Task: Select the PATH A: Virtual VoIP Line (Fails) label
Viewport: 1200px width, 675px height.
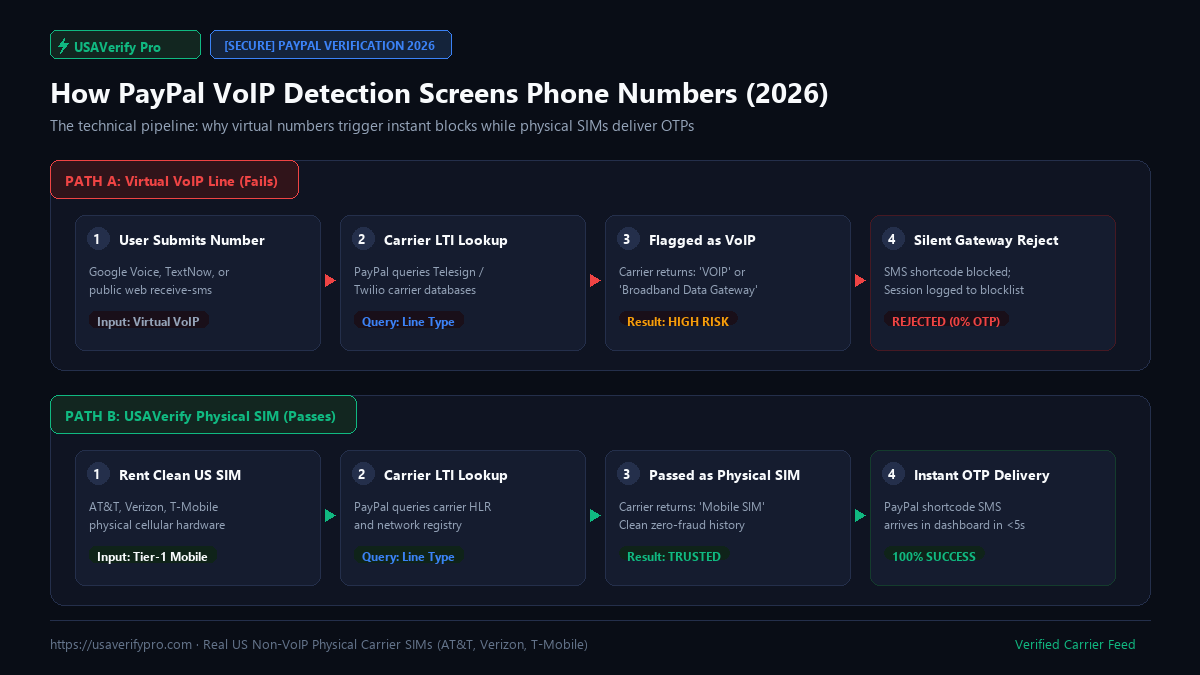Action: pyautogui.click(x=175, y=180)
